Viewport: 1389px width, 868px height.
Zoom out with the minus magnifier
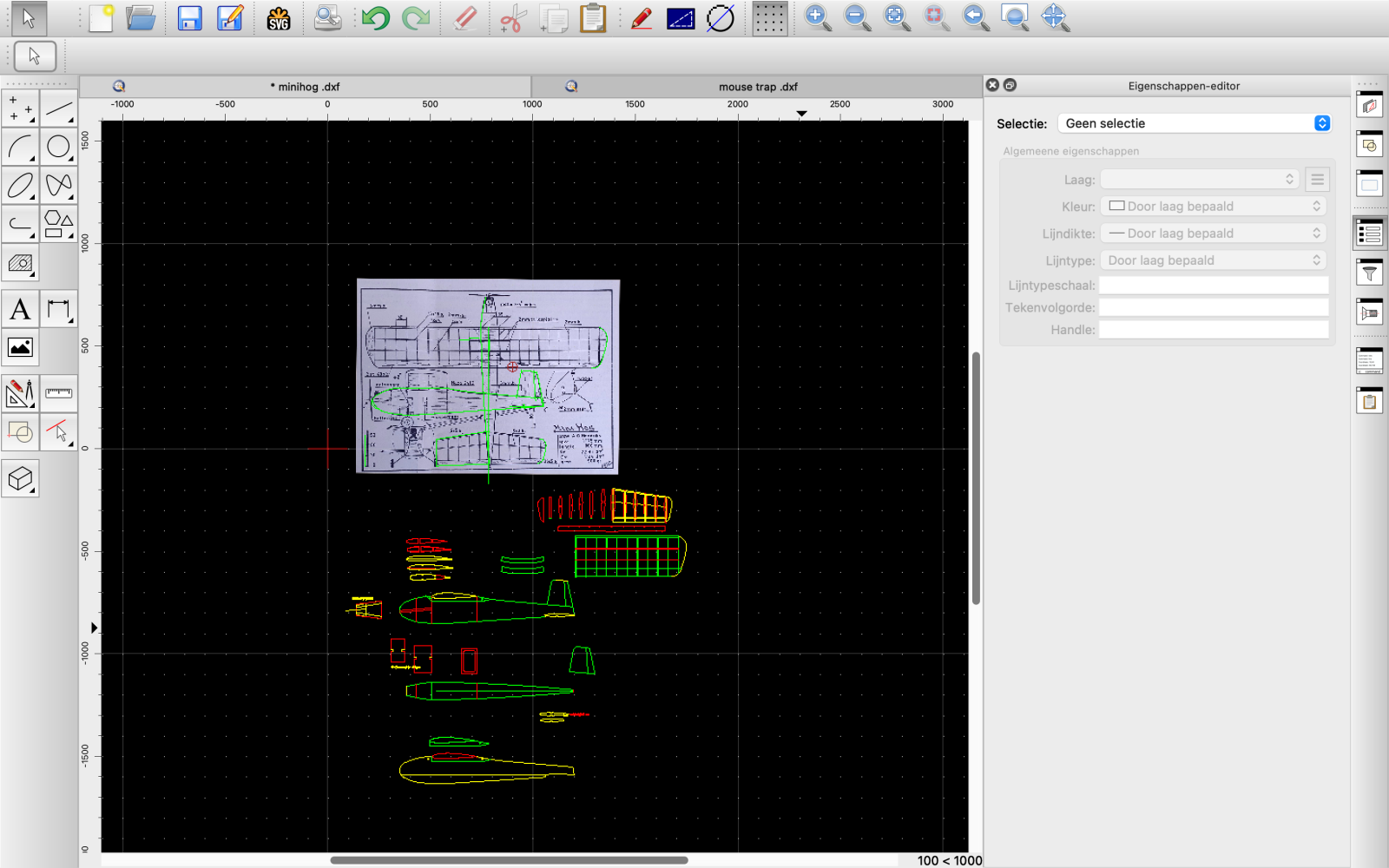[x=857, y=17]
